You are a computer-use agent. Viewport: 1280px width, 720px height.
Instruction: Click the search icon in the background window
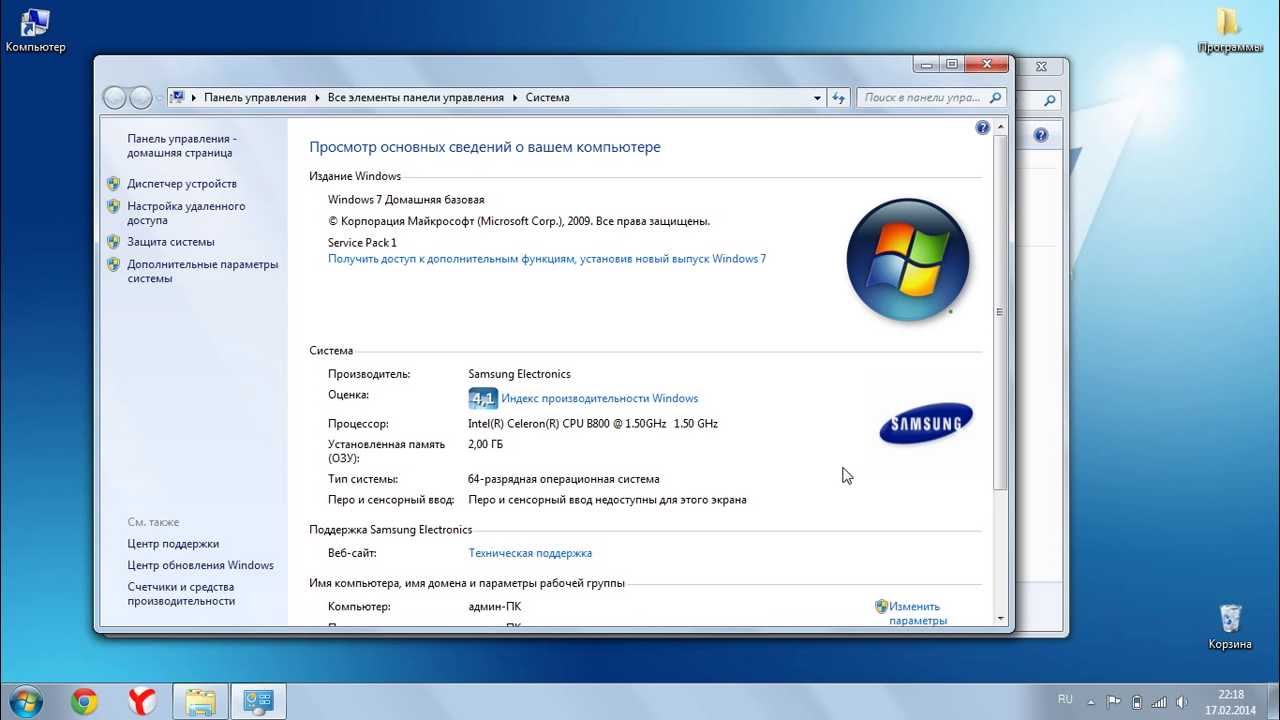tap(1049, 101)
